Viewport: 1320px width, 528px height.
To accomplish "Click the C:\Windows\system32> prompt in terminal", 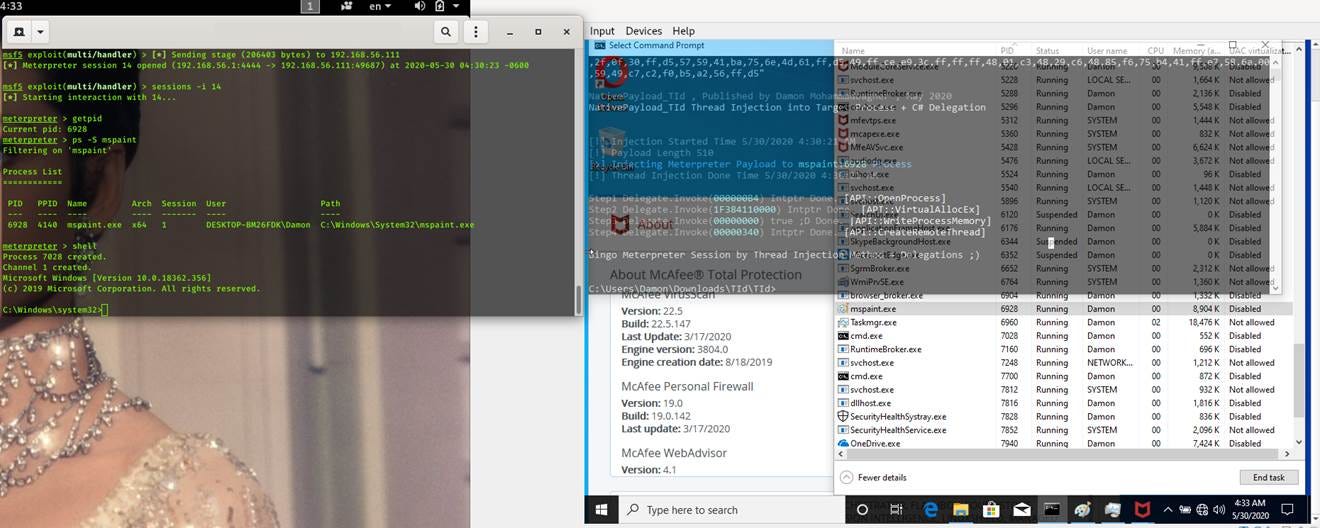I will (52, 310).
